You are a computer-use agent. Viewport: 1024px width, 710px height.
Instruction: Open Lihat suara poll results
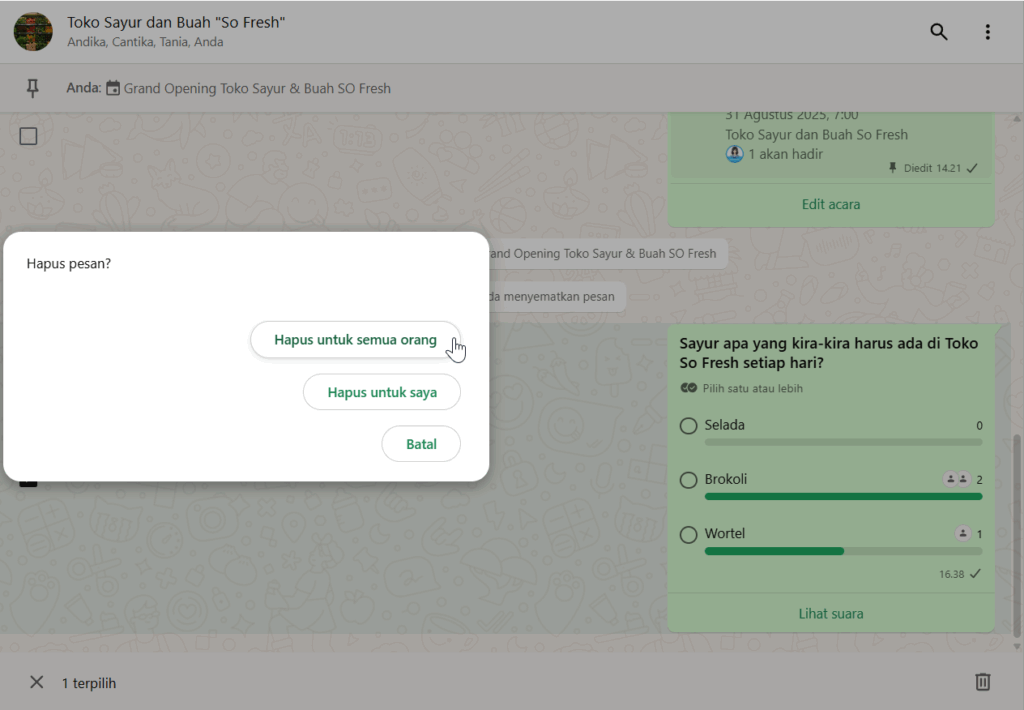[x=830, y=613]
